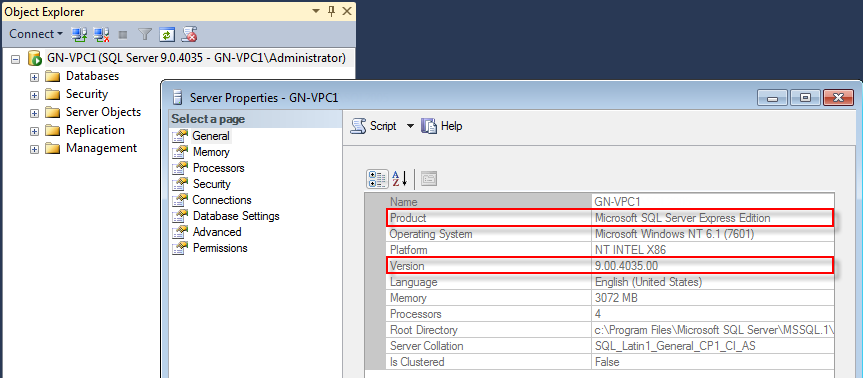863x378 pixels.
Task: Open the Database Settings page
Action: [x=236, y=216]
